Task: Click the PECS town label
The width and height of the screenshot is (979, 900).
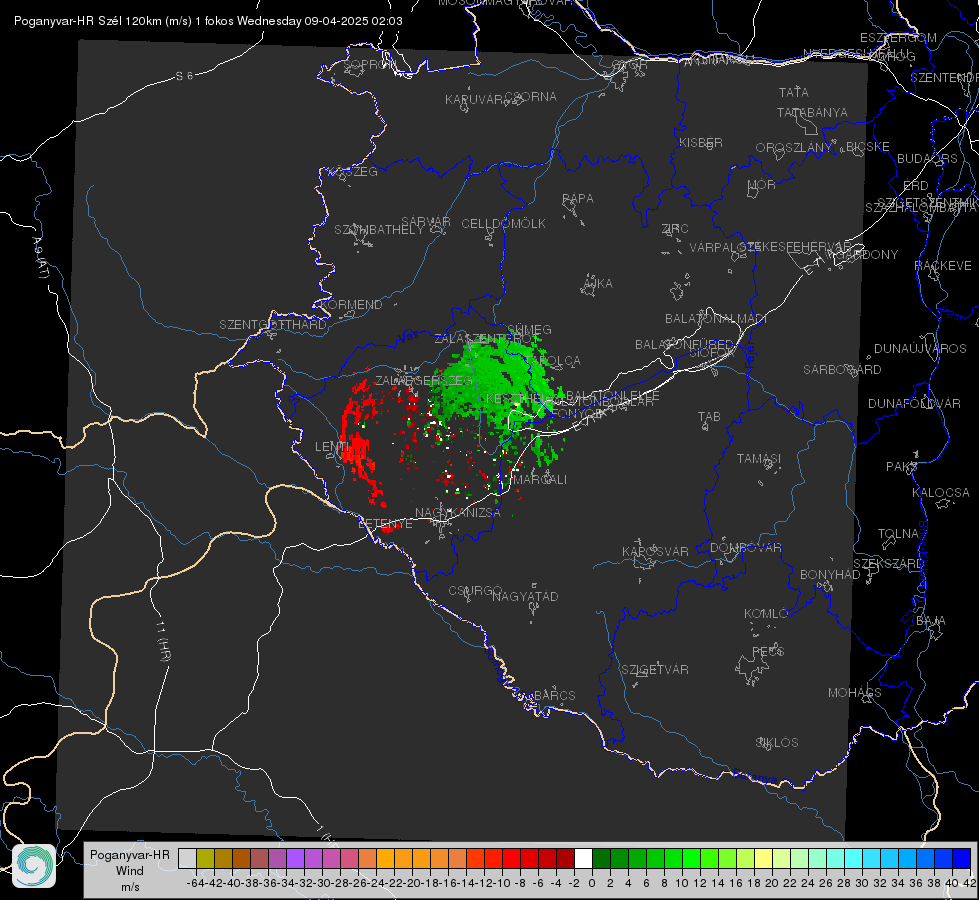Action: pyautogui.click(x=768, y=651)
